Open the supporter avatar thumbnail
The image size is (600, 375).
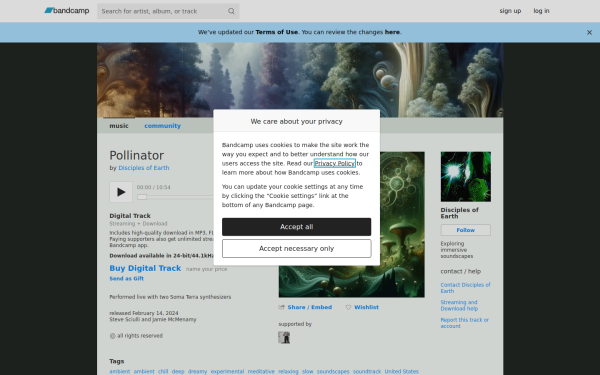click(x=284, y=338)
